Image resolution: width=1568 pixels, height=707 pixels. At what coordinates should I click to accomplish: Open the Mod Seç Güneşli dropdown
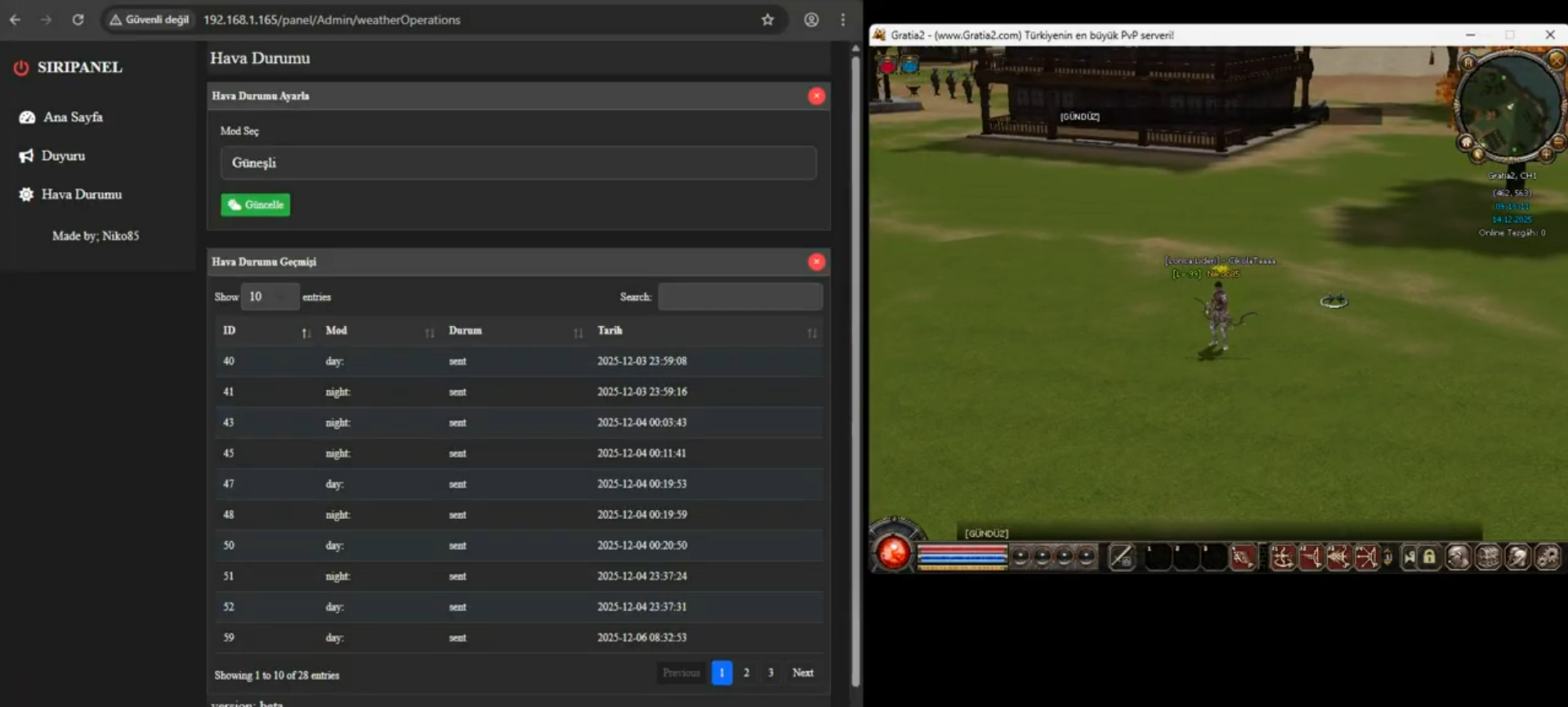tap(518, 163)
